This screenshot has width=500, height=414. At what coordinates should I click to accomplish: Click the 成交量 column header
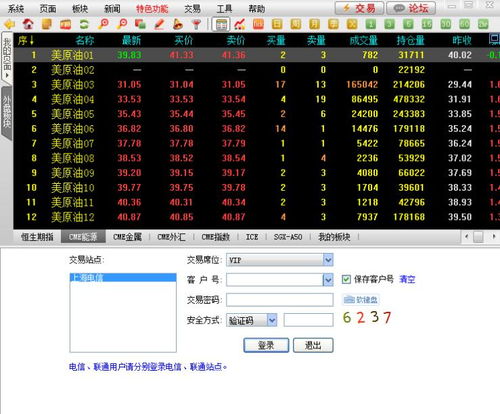(363, 41)
